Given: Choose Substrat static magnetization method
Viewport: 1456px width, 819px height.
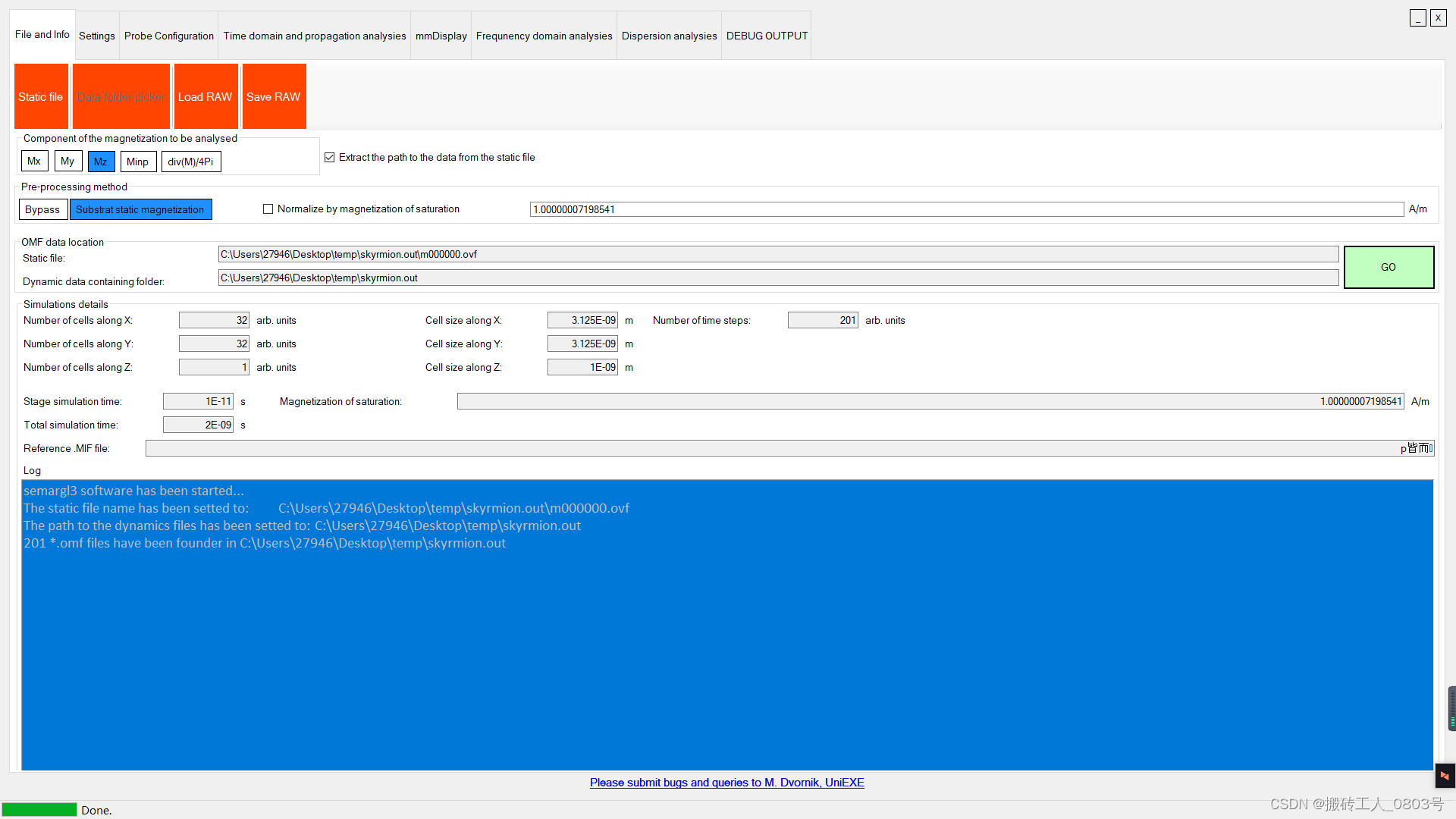Looking at the screenshot, I should (140, 209).
